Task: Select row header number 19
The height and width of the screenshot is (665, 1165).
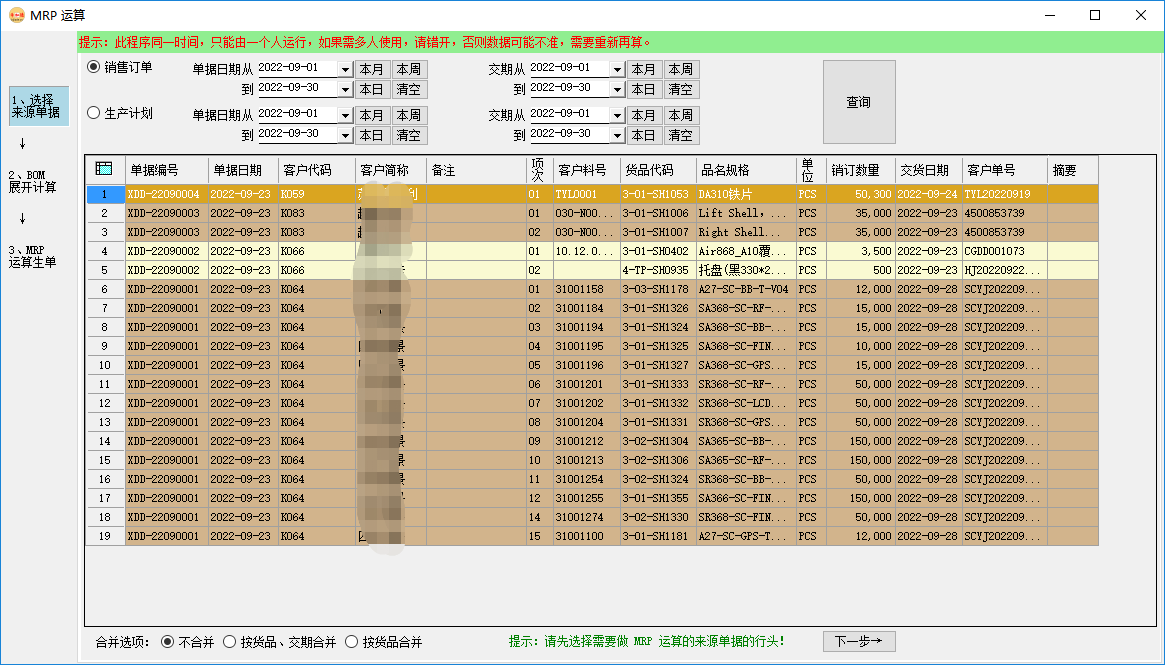Action: pyautogui.click(x=105, y=536)
